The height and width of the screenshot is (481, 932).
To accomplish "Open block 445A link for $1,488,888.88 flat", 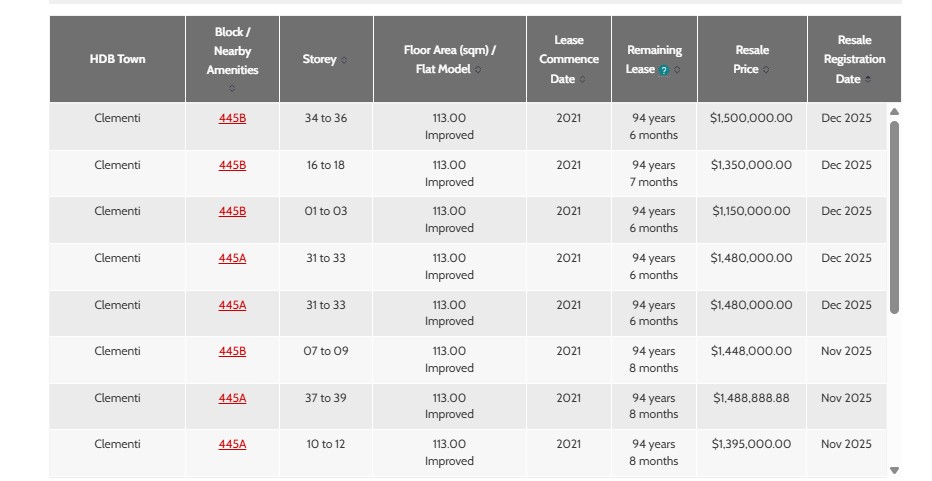I will point(232,398).
